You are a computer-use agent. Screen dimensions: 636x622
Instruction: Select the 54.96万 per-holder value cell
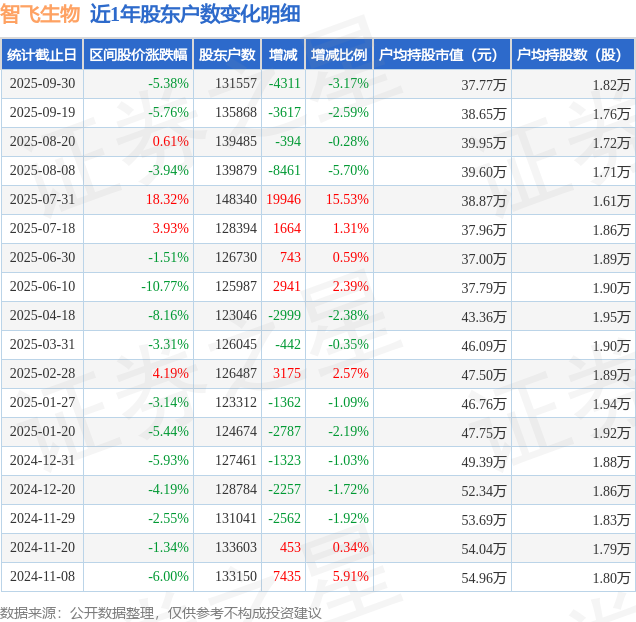pyautogui.click(x=484, y=578)
